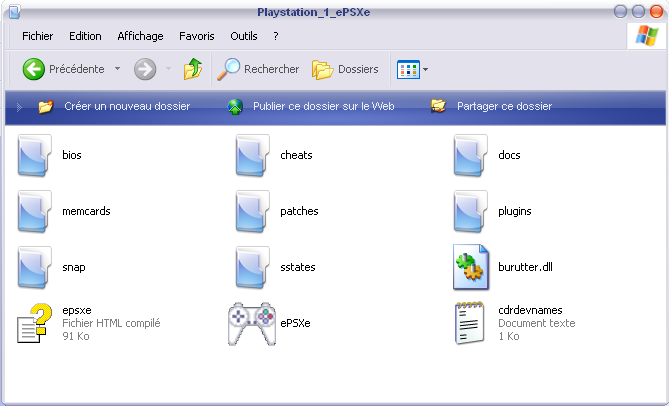This screenshot has width=669, height=406.
Task: Open the Edition menu
Action: coord(85,36)
